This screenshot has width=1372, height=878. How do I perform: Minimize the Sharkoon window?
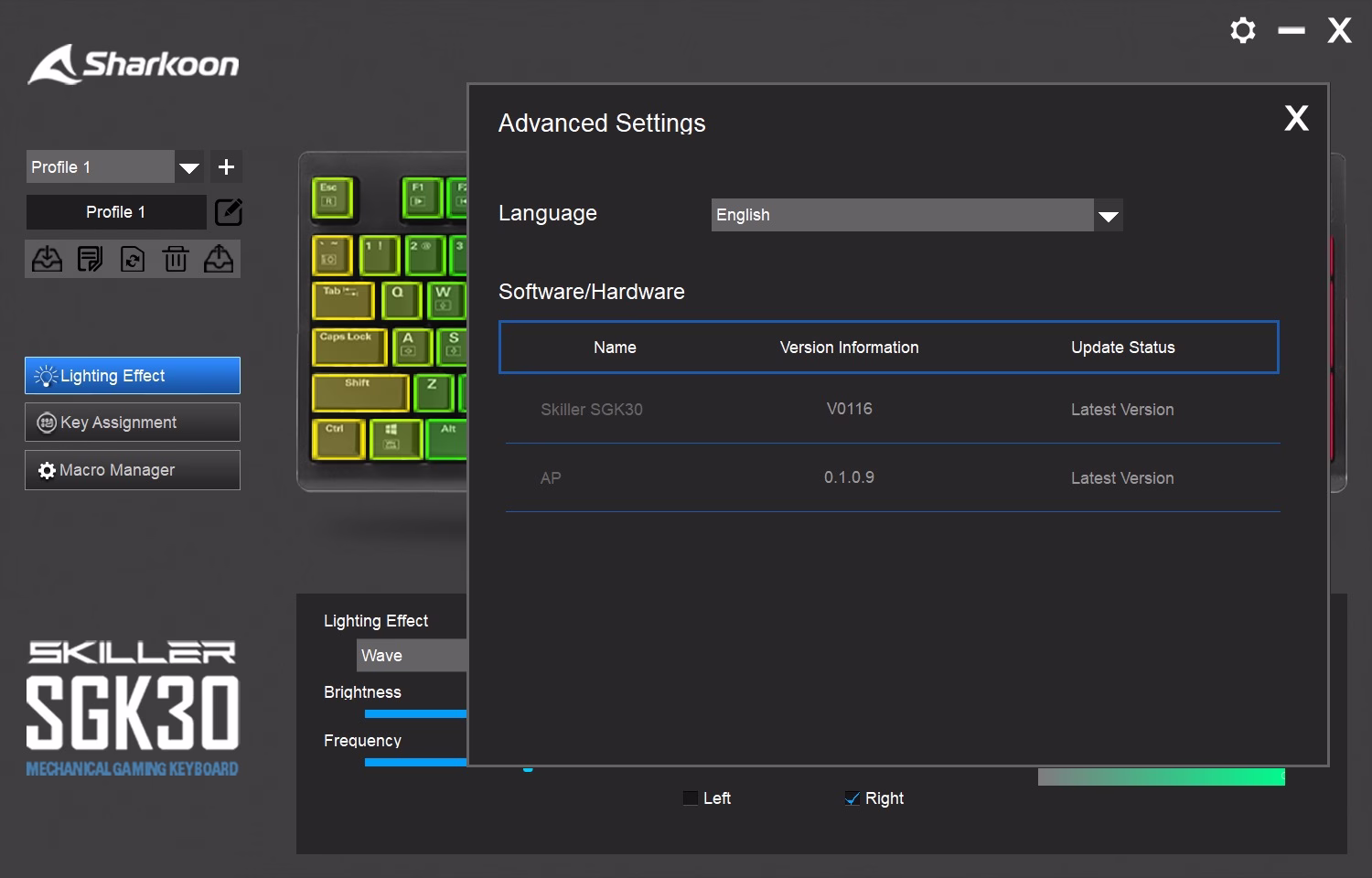tap(1292, 30)
